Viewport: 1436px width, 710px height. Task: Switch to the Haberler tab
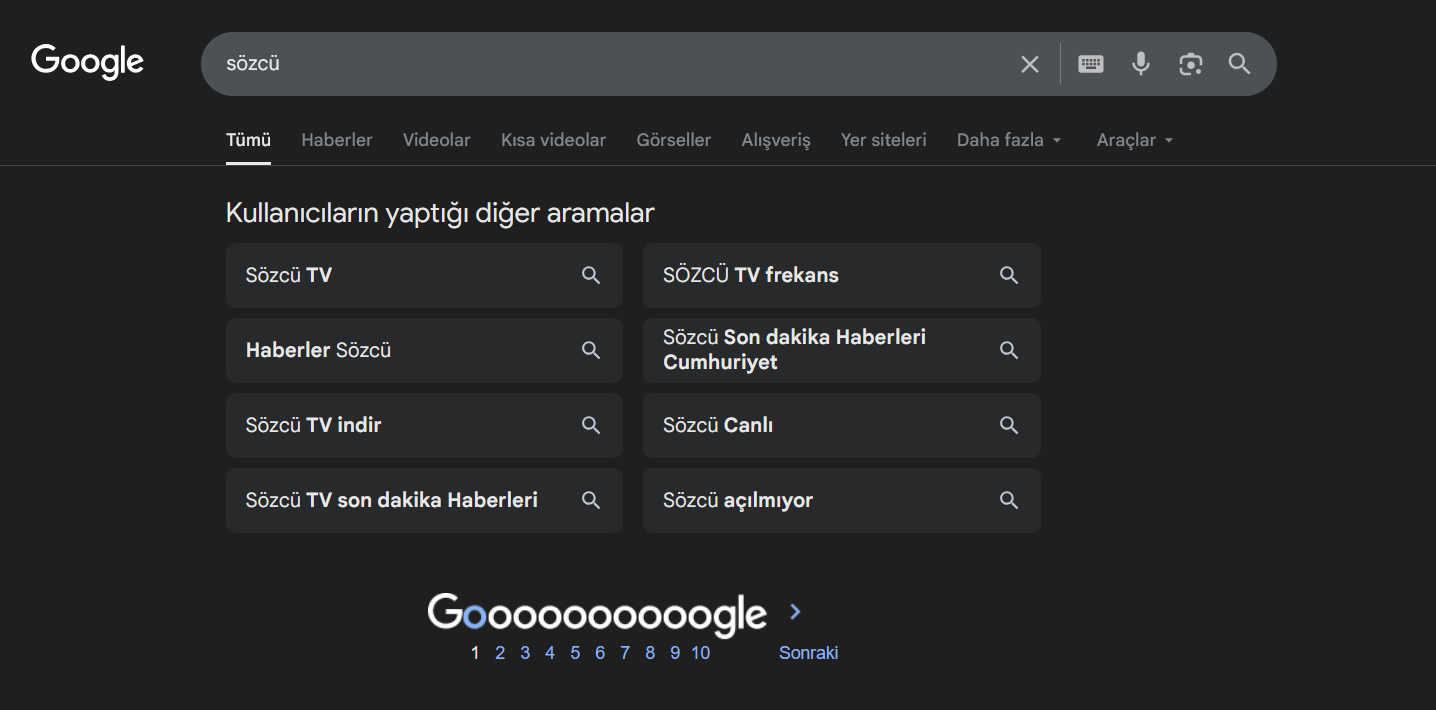point(337,140)
